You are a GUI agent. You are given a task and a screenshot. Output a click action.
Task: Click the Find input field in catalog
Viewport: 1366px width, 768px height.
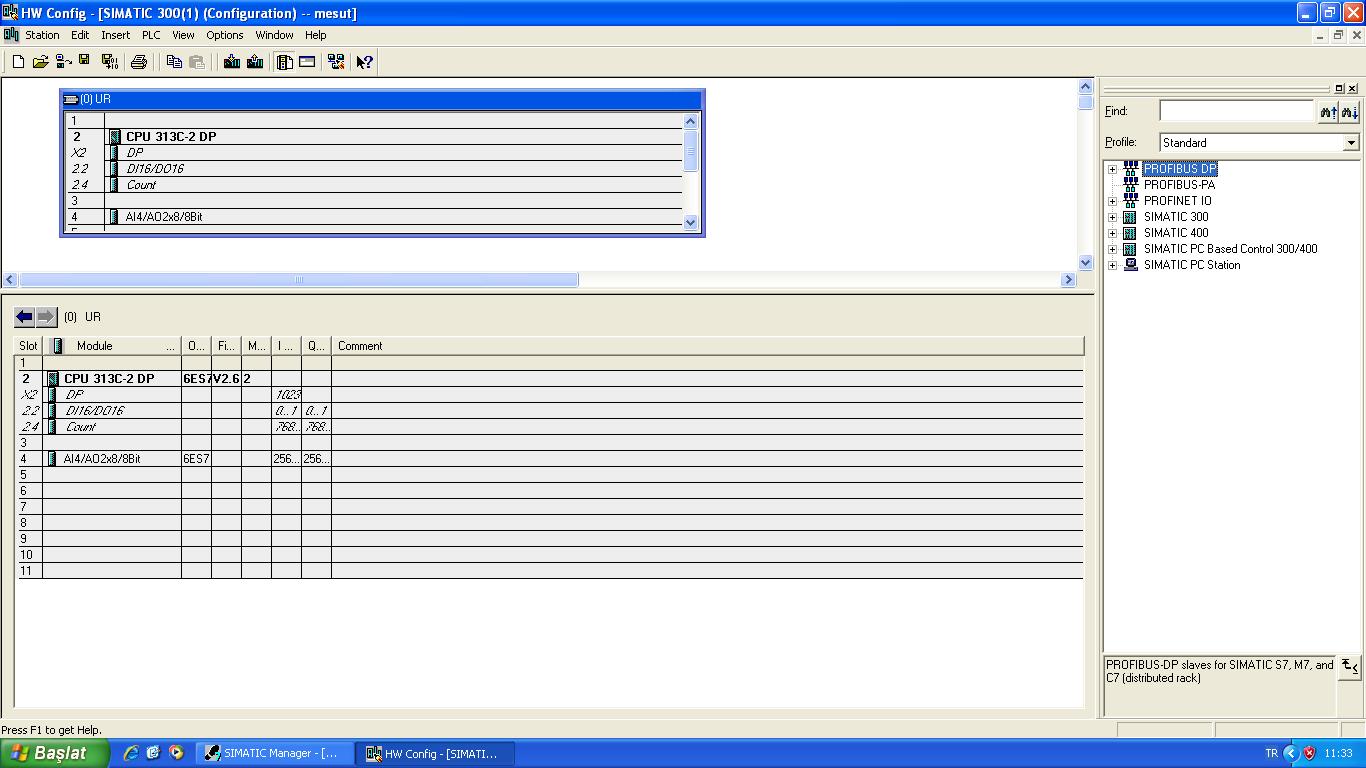point(1236,111)
